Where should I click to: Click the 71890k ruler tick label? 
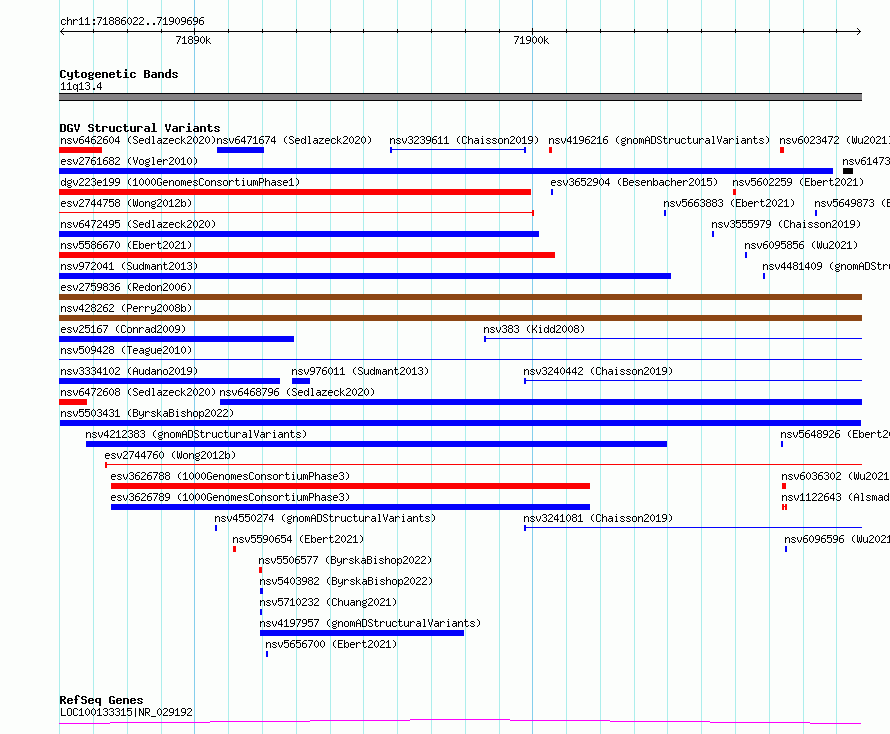click(193, 40)
